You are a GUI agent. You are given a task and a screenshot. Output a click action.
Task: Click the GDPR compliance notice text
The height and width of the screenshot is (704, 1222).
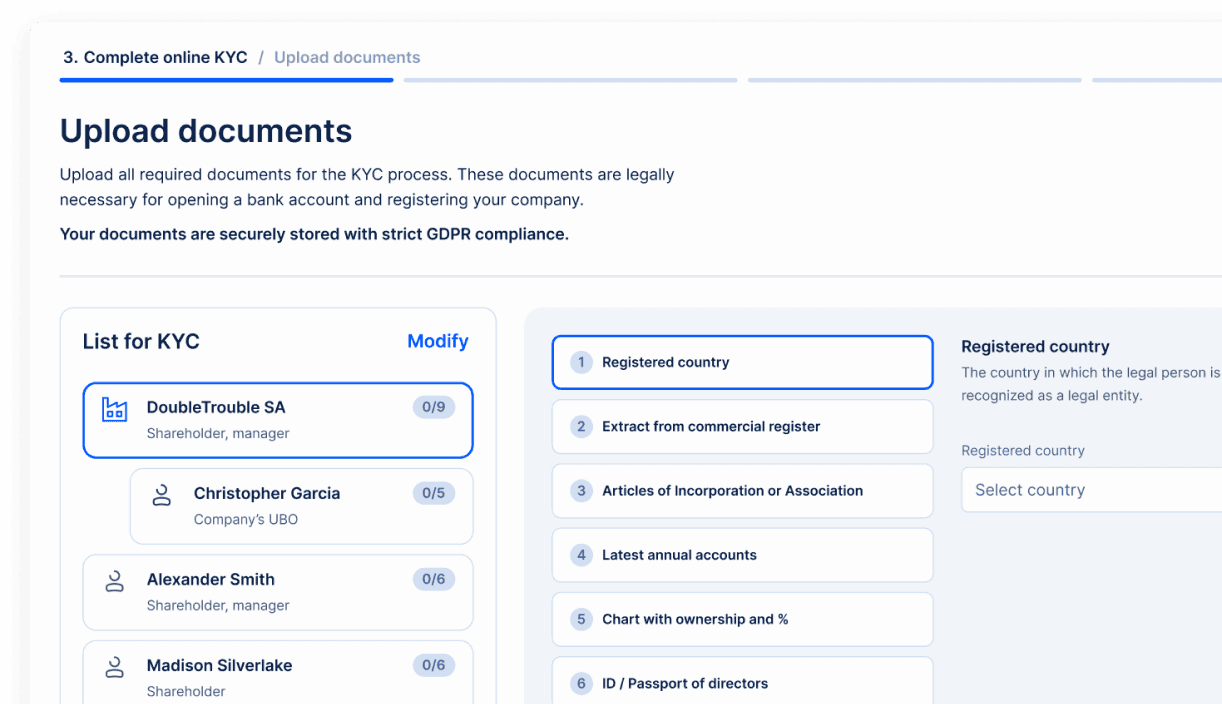[x=314, y=234]
